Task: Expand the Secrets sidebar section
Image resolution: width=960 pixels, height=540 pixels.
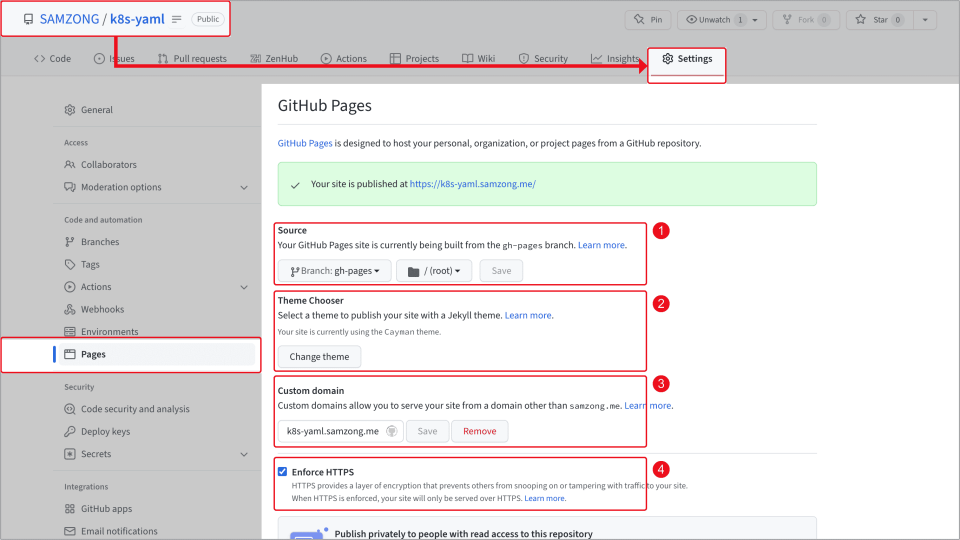Action: 244,455
